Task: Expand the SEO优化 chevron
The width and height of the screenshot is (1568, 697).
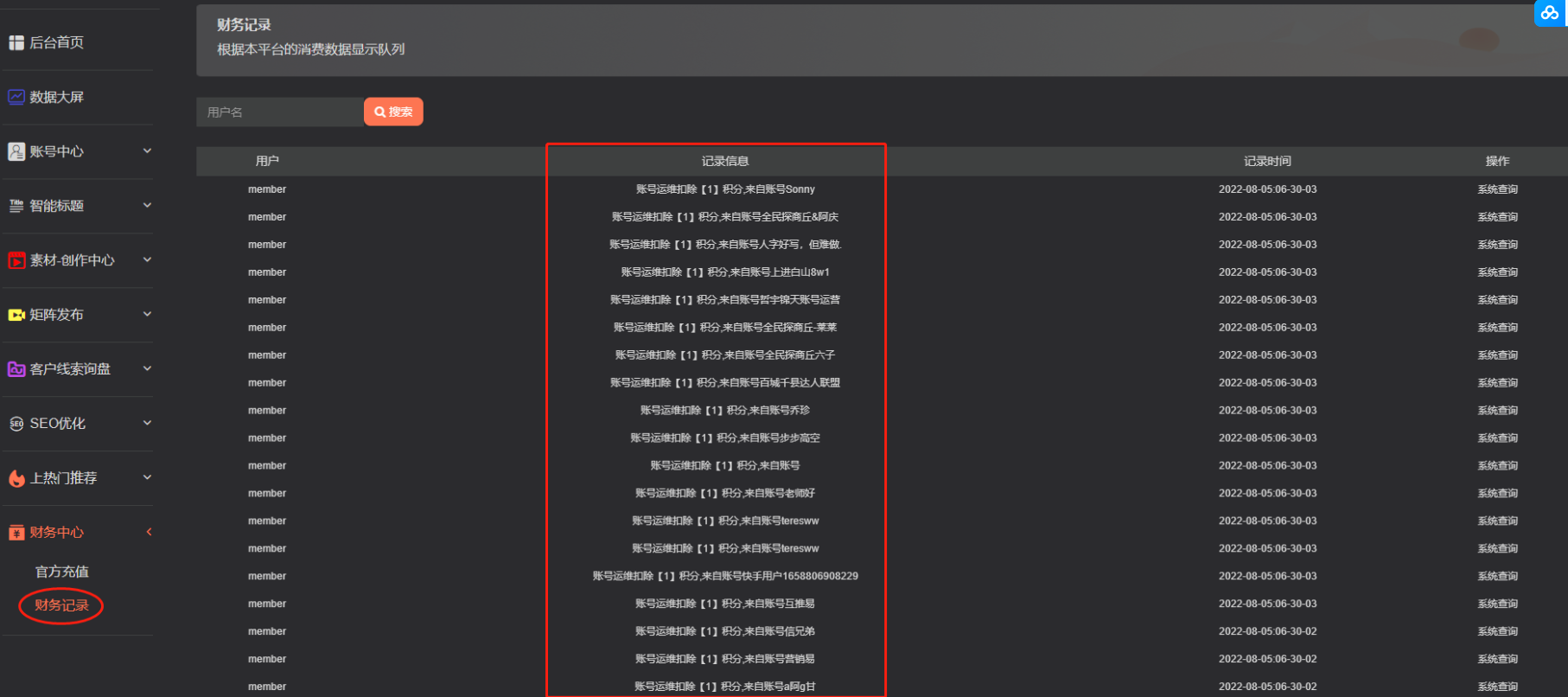Action: (x=147, y=423)
